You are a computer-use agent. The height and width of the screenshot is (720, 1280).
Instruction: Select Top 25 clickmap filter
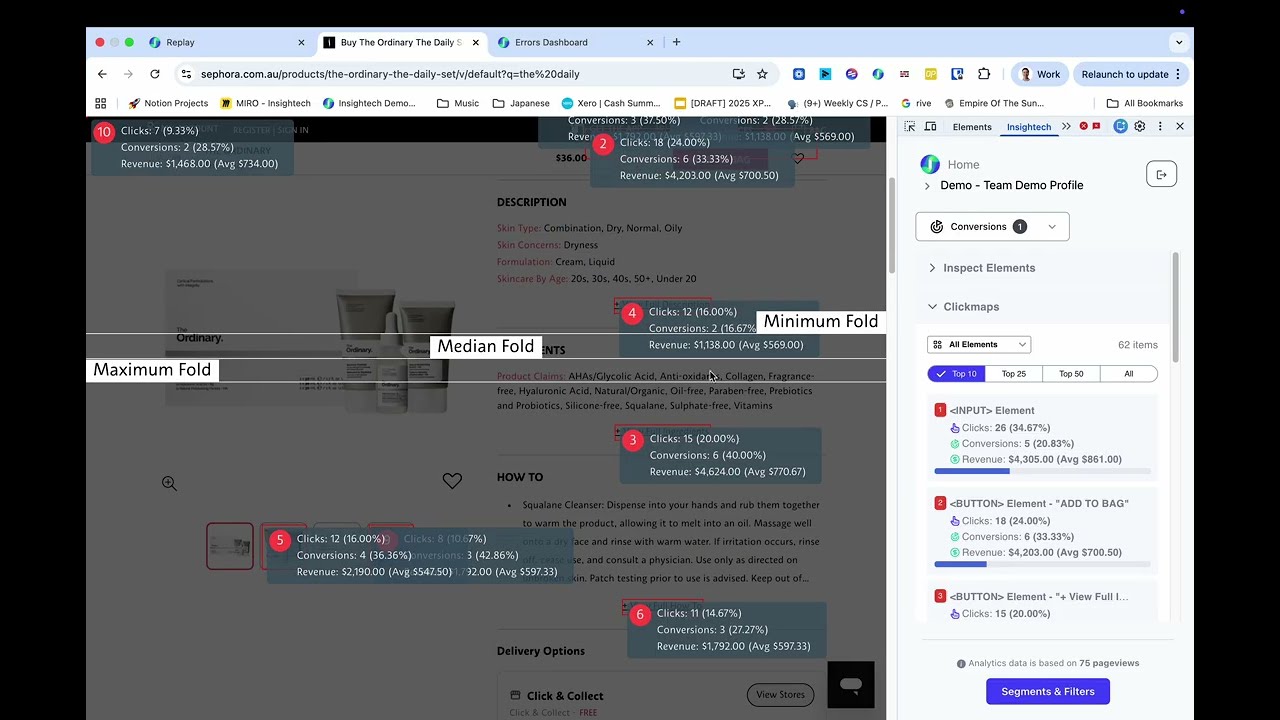click(1014, 374)
